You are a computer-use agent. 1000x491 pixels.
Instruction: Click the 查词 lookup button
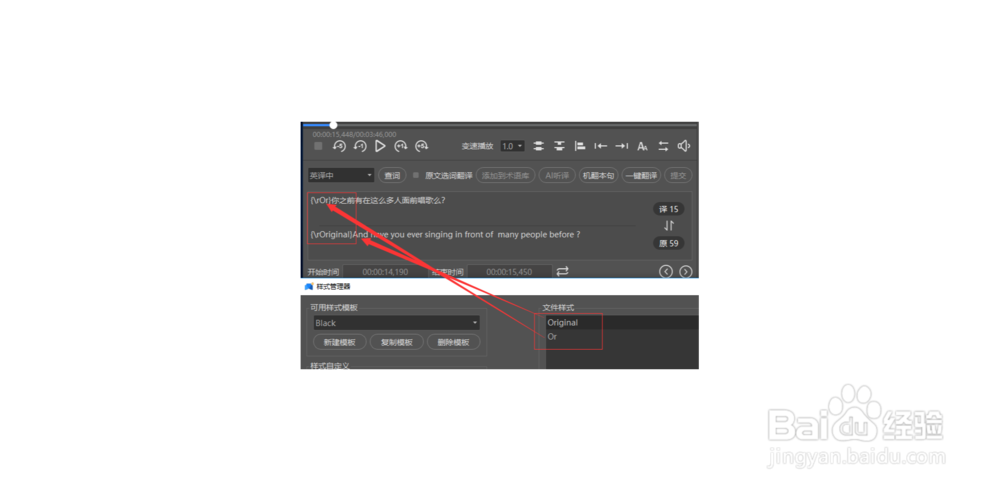(x=392, y=175)
